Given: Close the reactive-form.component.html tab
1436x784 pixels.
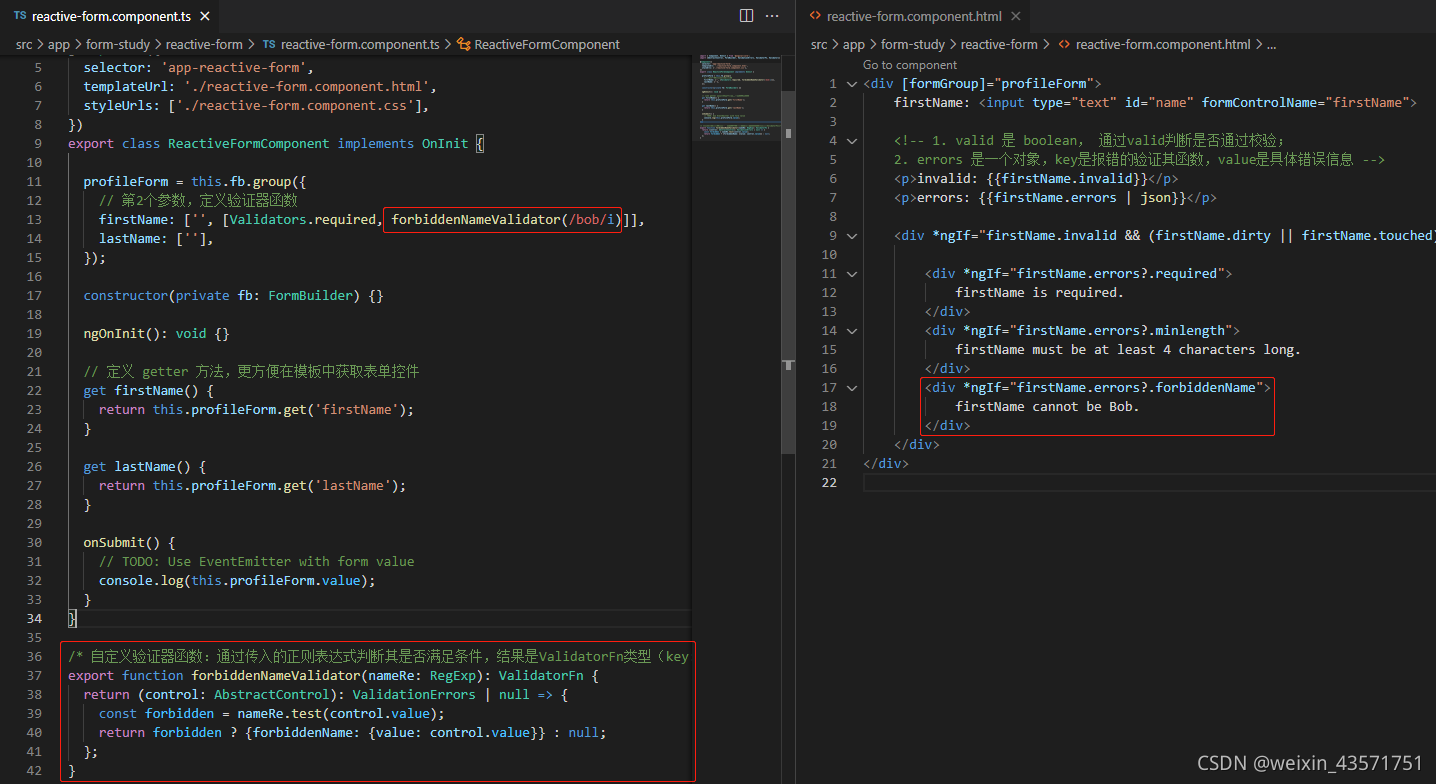Looking at the screenshot, I should (x=1016, y=17).
